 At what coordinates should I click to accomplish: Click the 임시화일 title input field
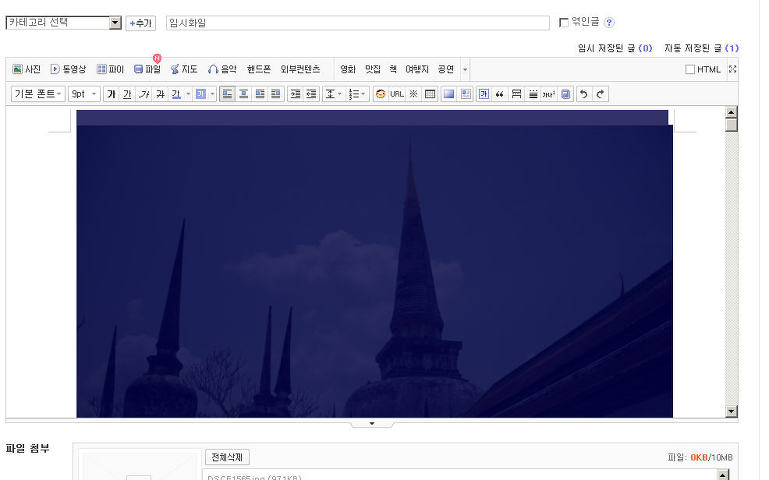(358, 23)
